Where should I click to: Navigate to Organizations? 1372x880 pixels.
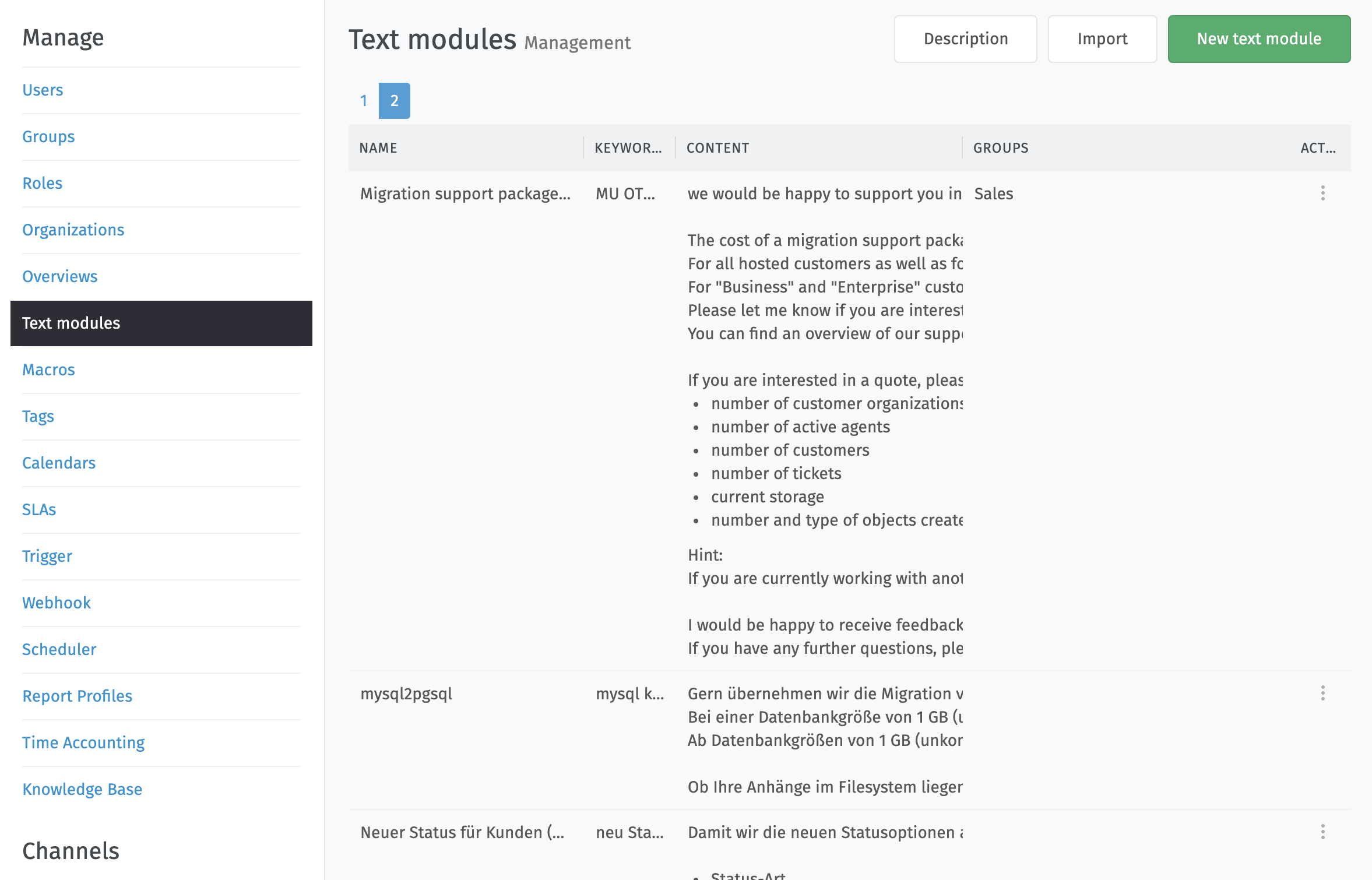point(73,230)
